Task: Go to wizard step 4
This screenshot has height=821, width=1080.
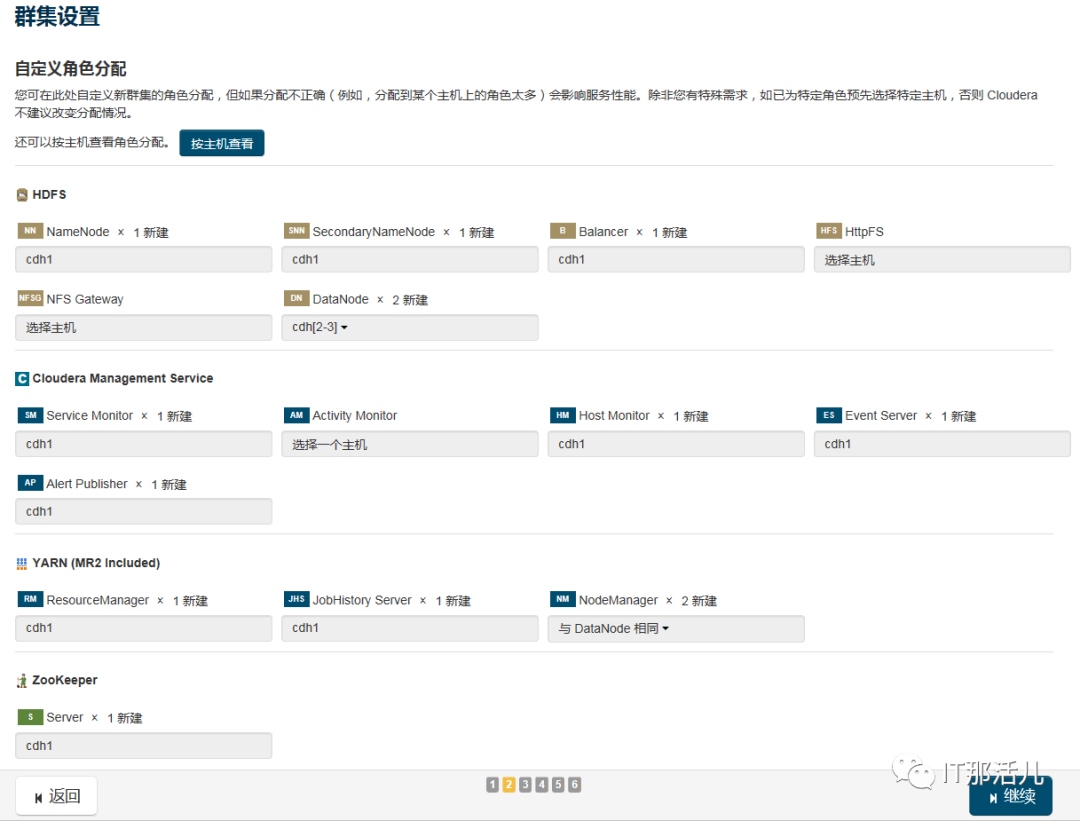Action: point(542,784)
